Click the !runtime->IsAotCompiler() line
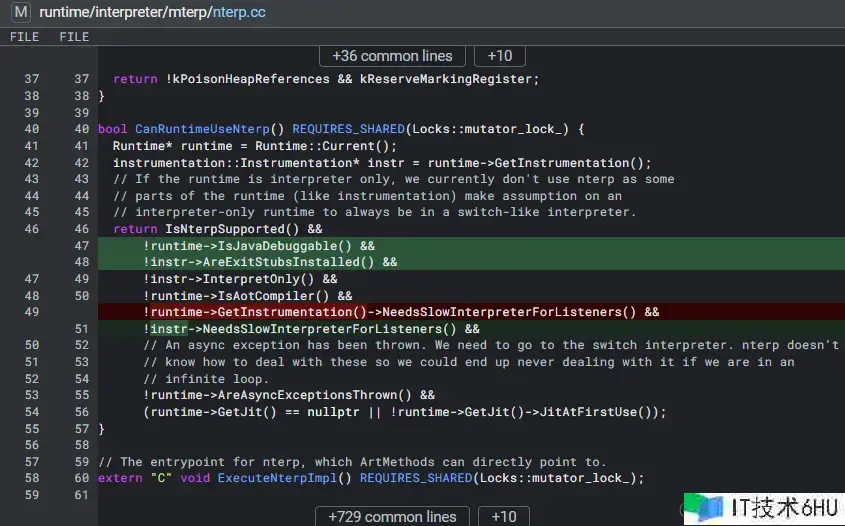Screen dimensions: 845x526 tap(248, 296)
